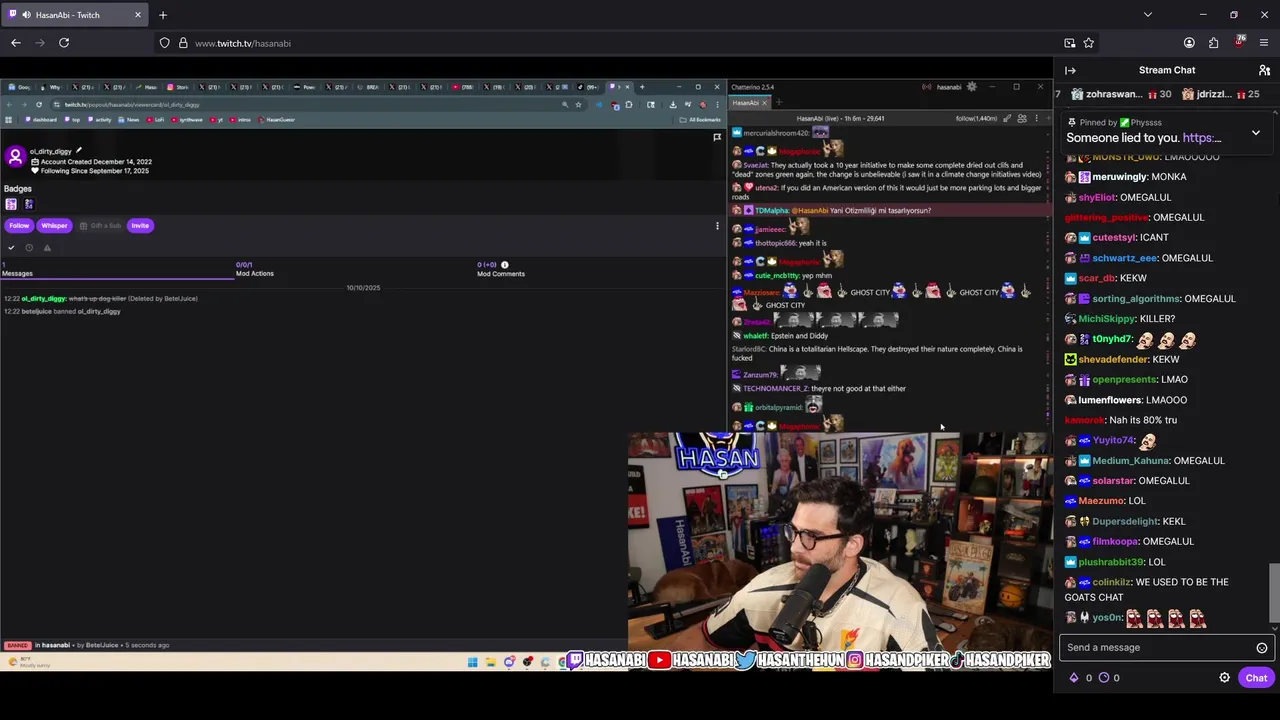
Task: Bookmark this page with star icon
Action: point(1089,43)
